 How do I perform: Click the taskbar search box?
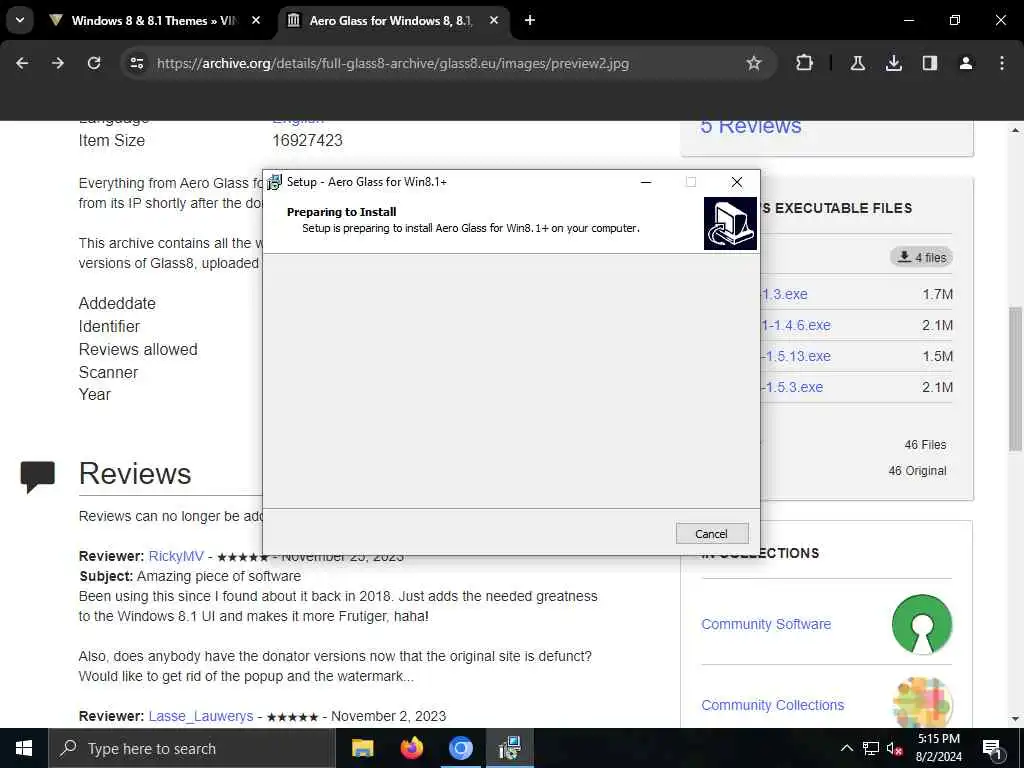(192, 748)
